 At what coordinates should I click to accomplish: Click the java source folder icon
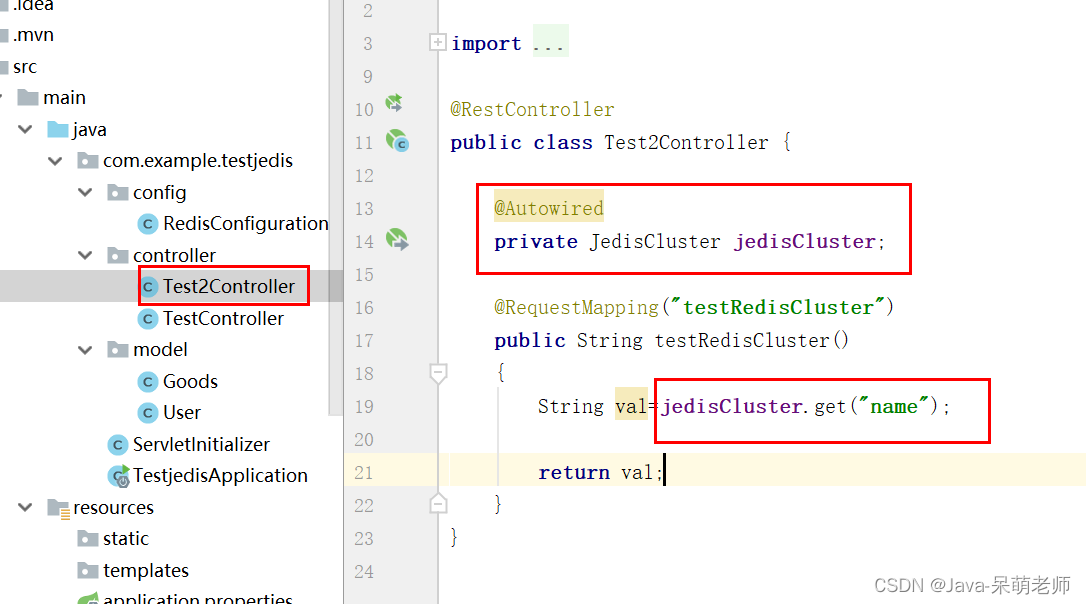point(57,129)
